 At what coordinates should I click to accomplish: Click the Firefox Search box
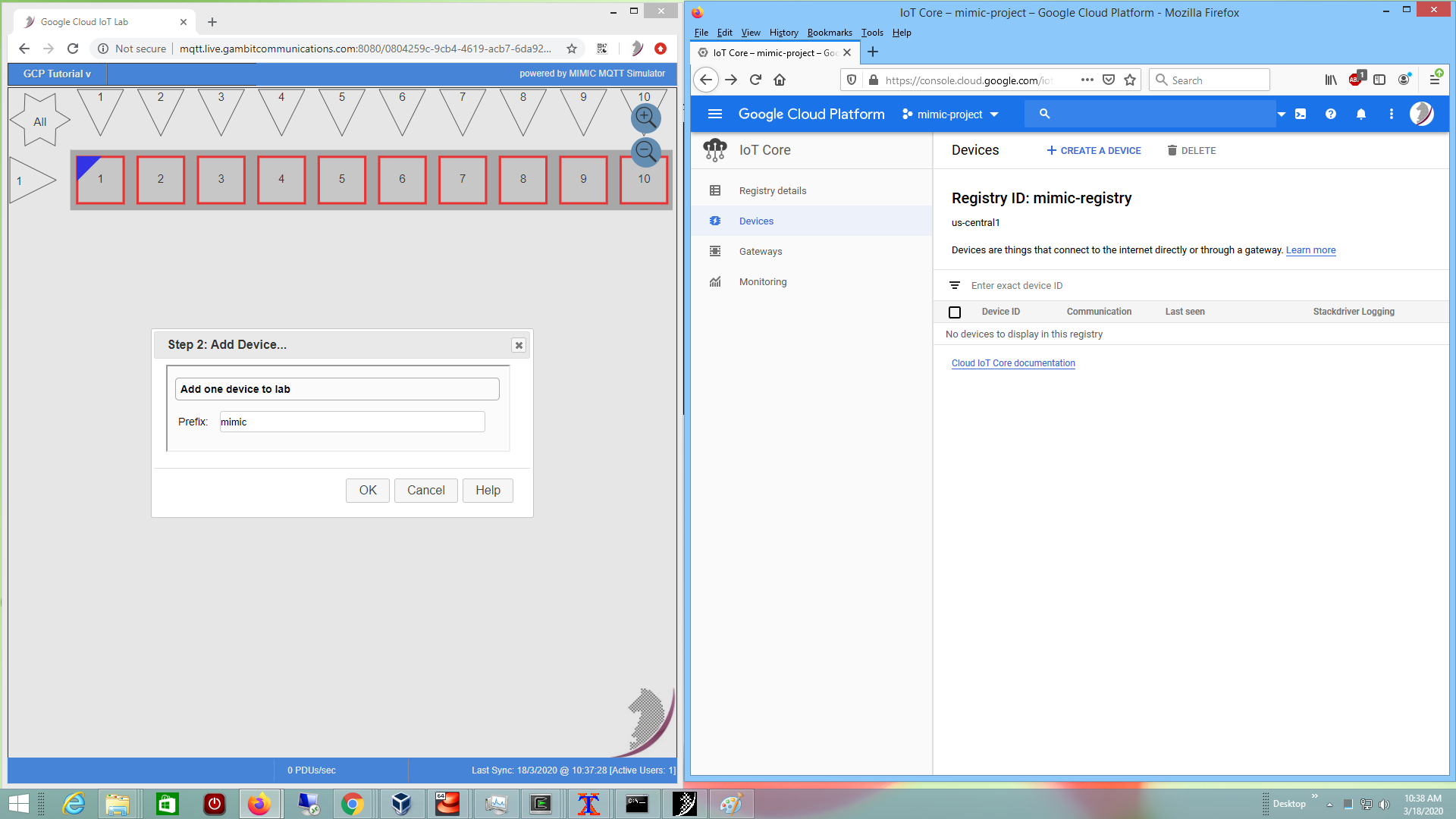1210,80
